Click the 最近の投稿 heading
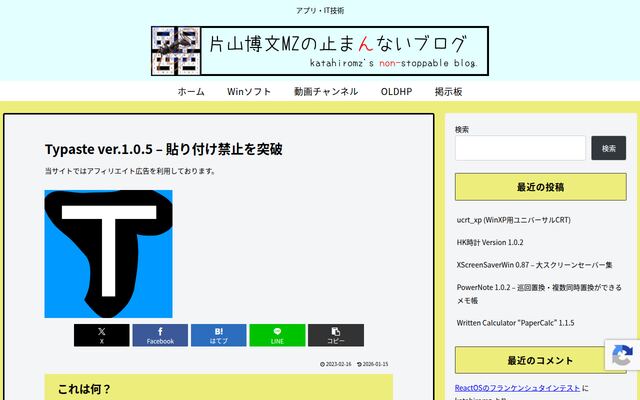This screenshot has height=400, width=640. click(540, 187)
